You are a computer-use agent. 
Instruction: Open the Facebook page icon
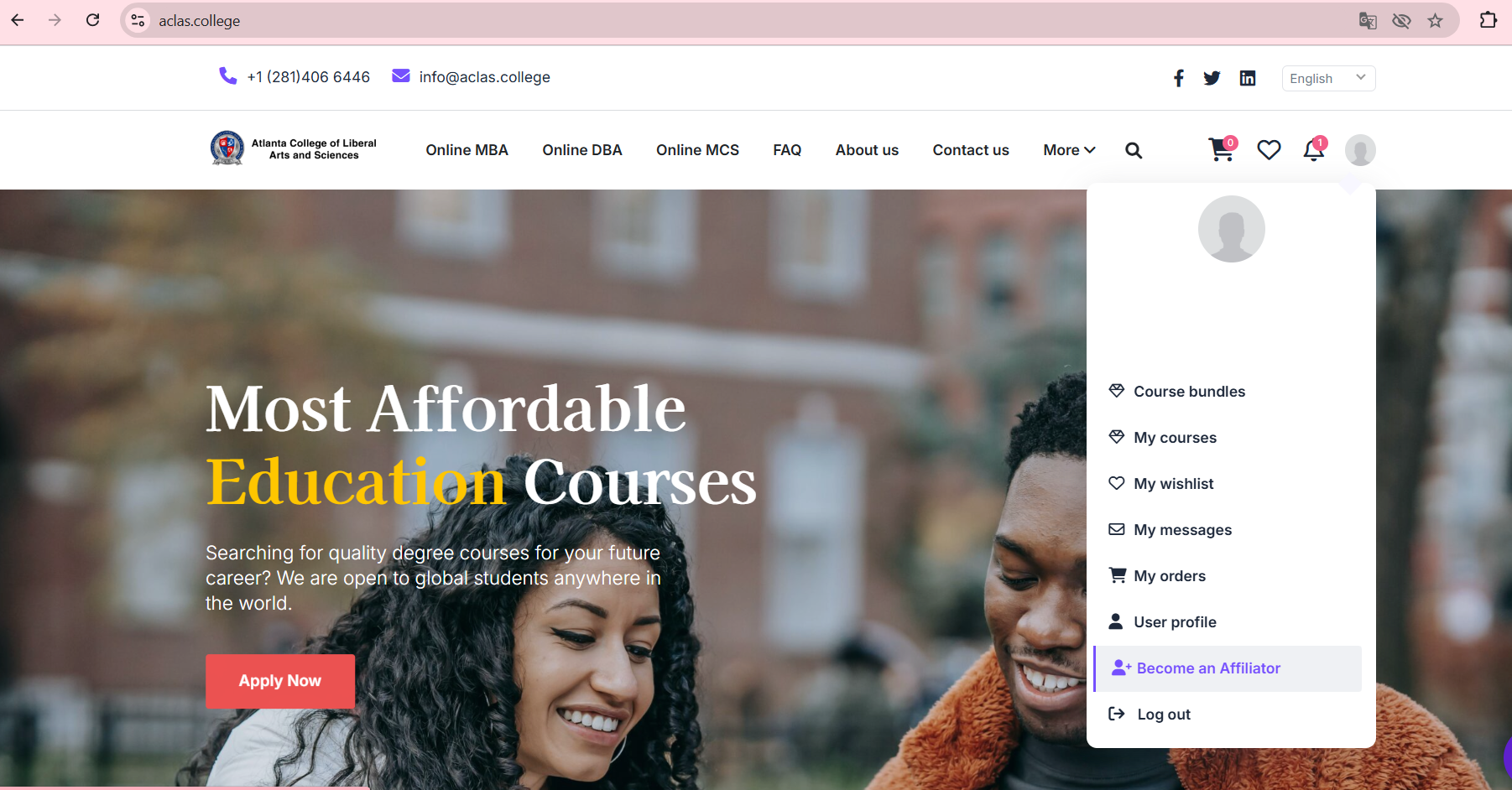coord(1179,78)
